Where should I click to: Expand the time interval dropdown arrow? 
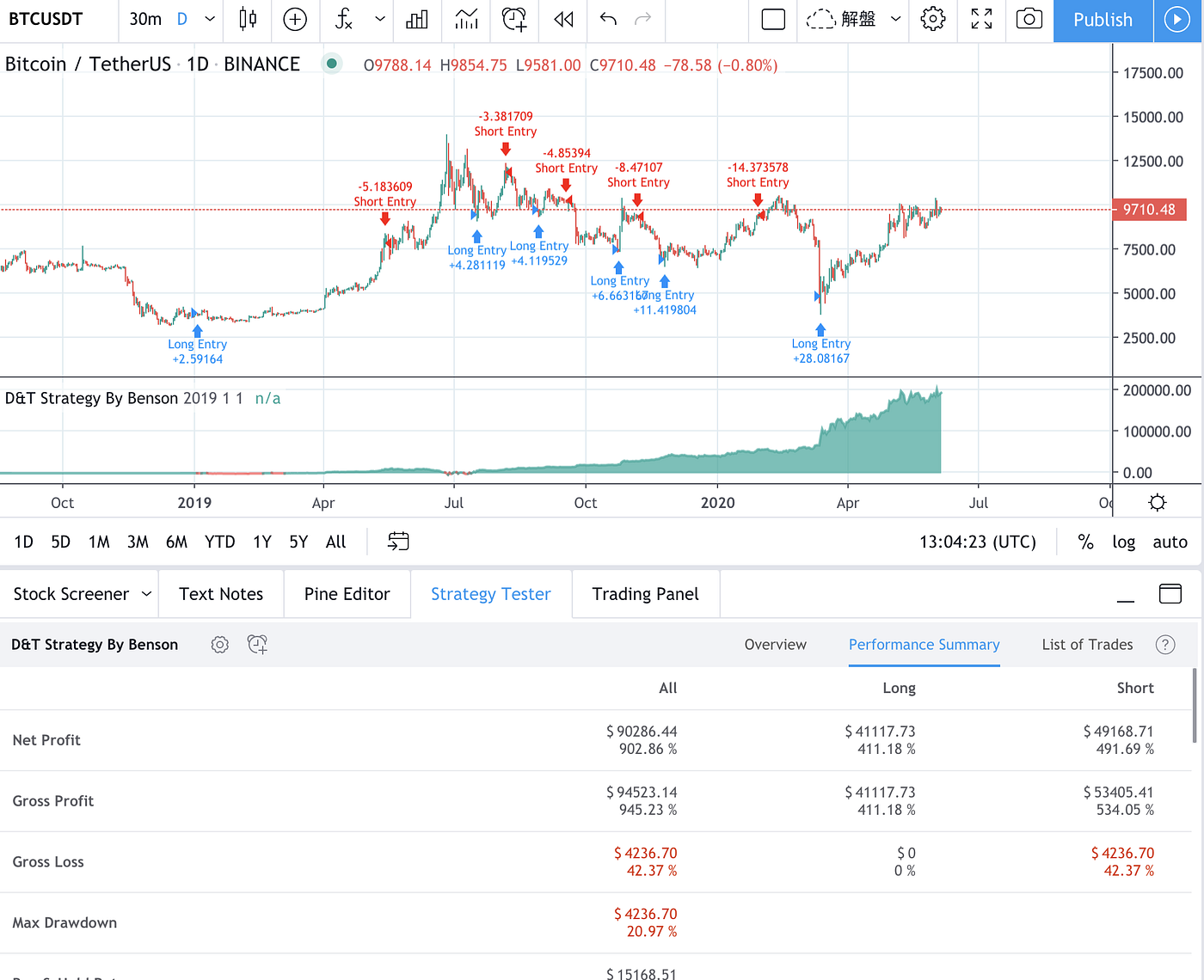click(x=210, y=19)
